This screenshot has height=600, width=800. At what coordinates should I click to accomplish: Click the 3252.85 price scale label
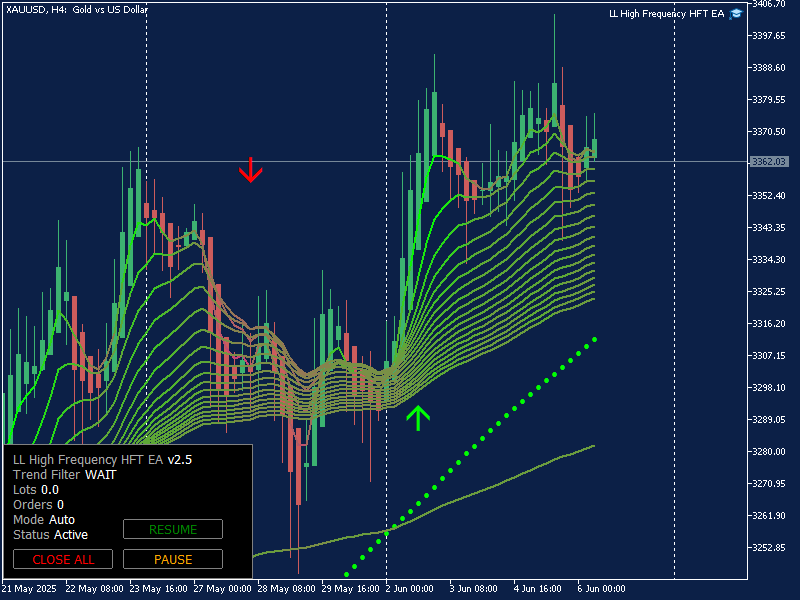pyautogui.click(x=769, y=547)
